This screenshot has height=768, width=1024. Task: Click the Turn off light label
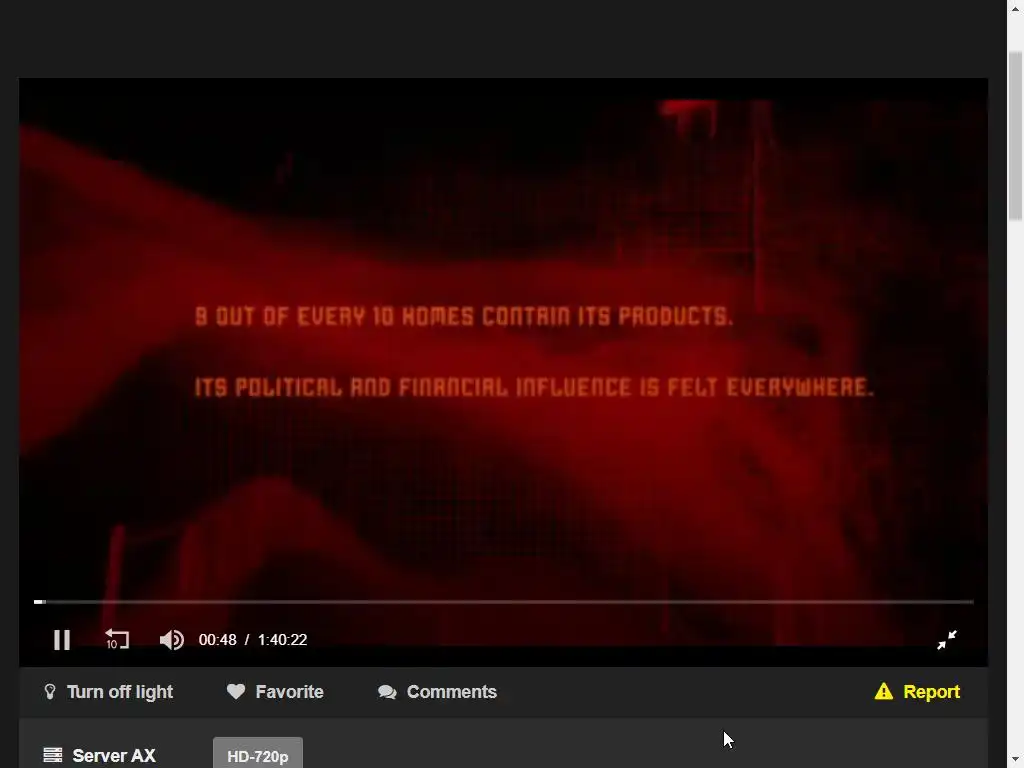click(x=120, y=692)
